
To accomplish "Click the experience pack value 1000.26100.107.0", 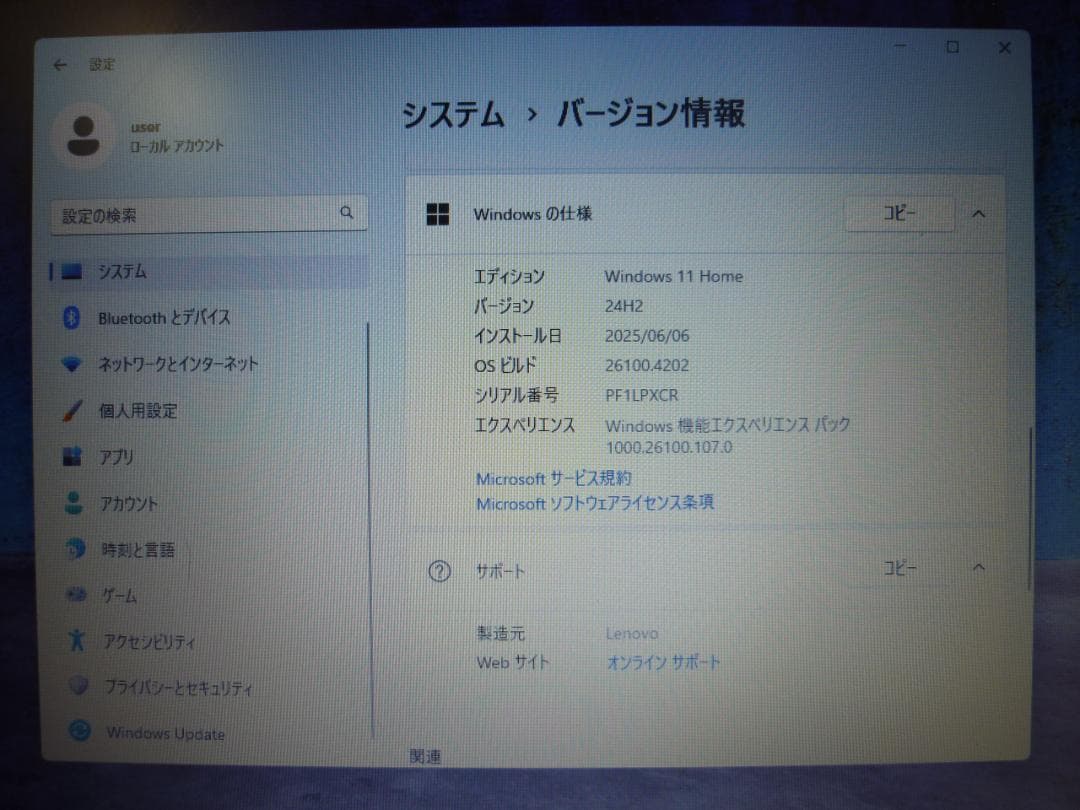I will [669, 447].
